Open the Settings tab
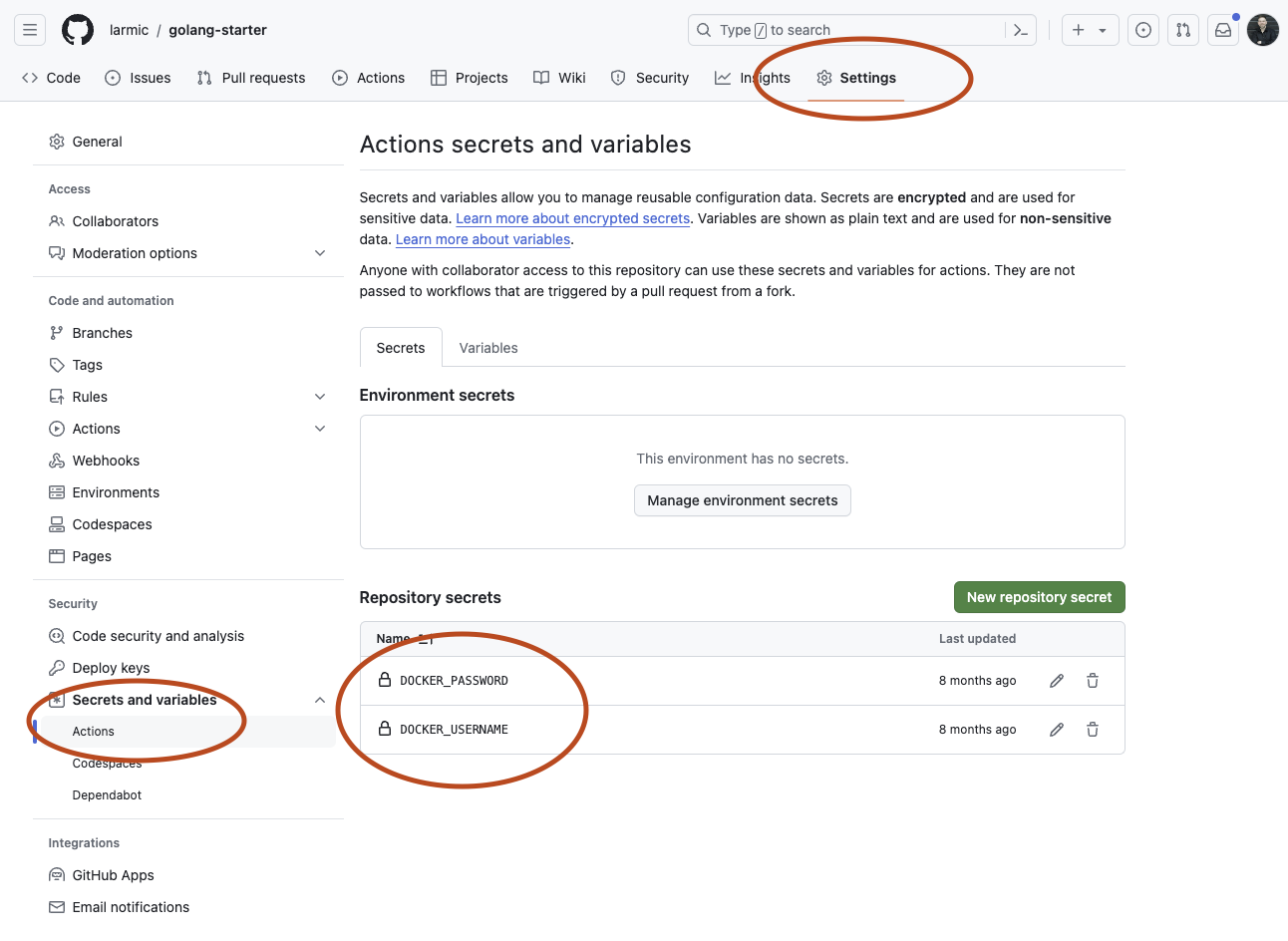The image size is (1288, 941). coord(856,78)
